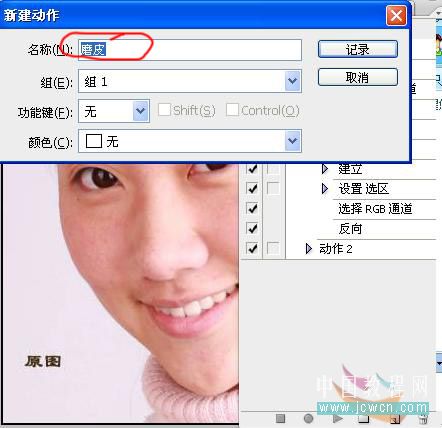Viewport: 442px width, 428px height.
Task: Toggle the Control checkbox
Action: click(x=232, y=110)
